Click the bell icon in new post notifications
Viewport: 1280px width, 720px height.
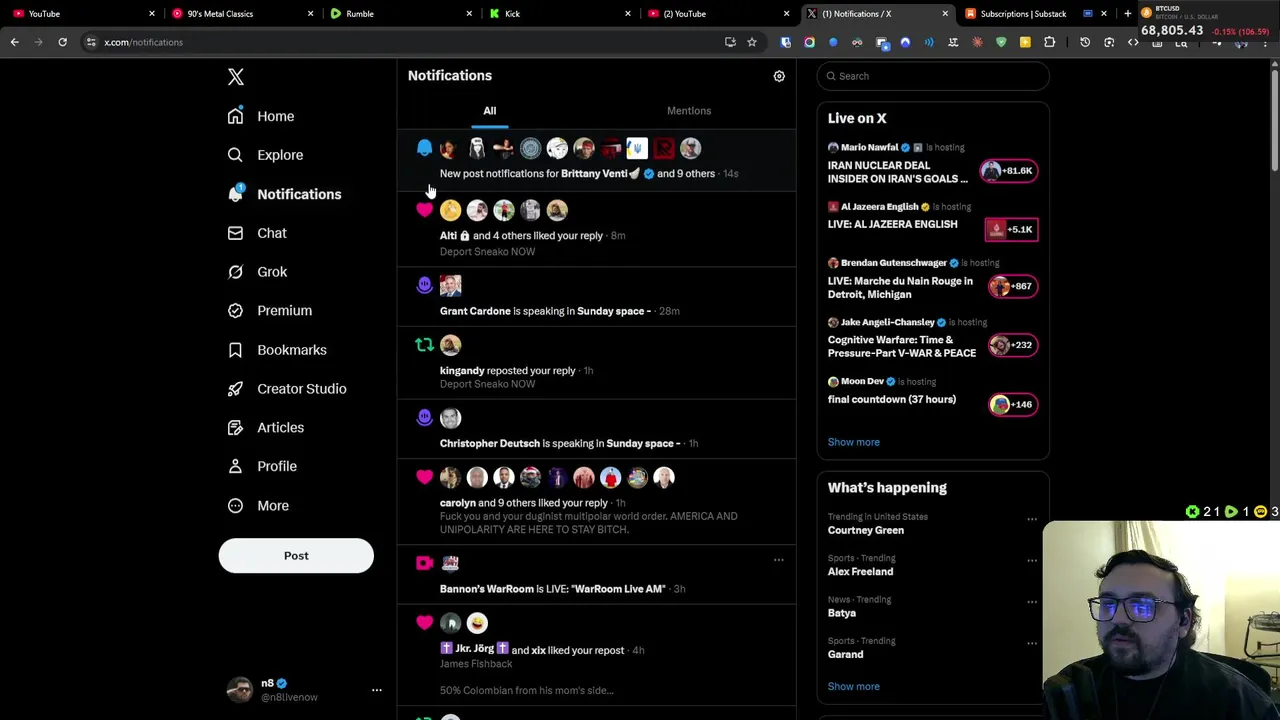tap(424, 149)
